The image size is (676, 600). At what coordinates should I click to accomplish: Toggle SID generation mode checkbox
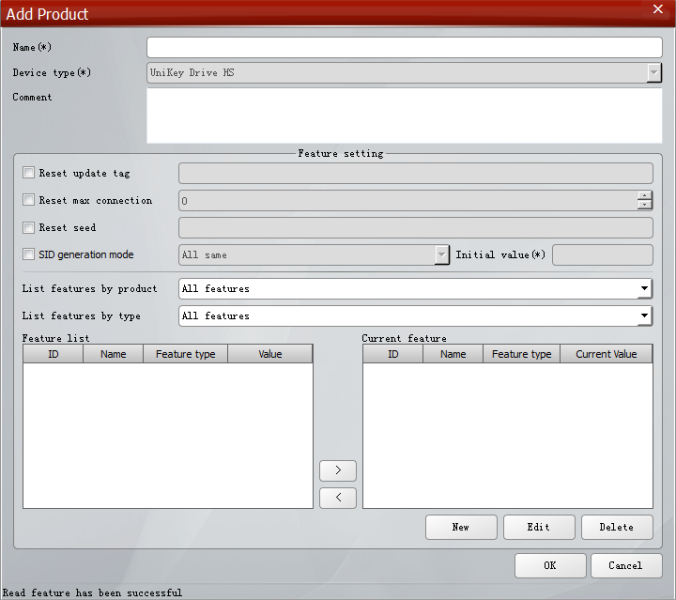point(28,254)
